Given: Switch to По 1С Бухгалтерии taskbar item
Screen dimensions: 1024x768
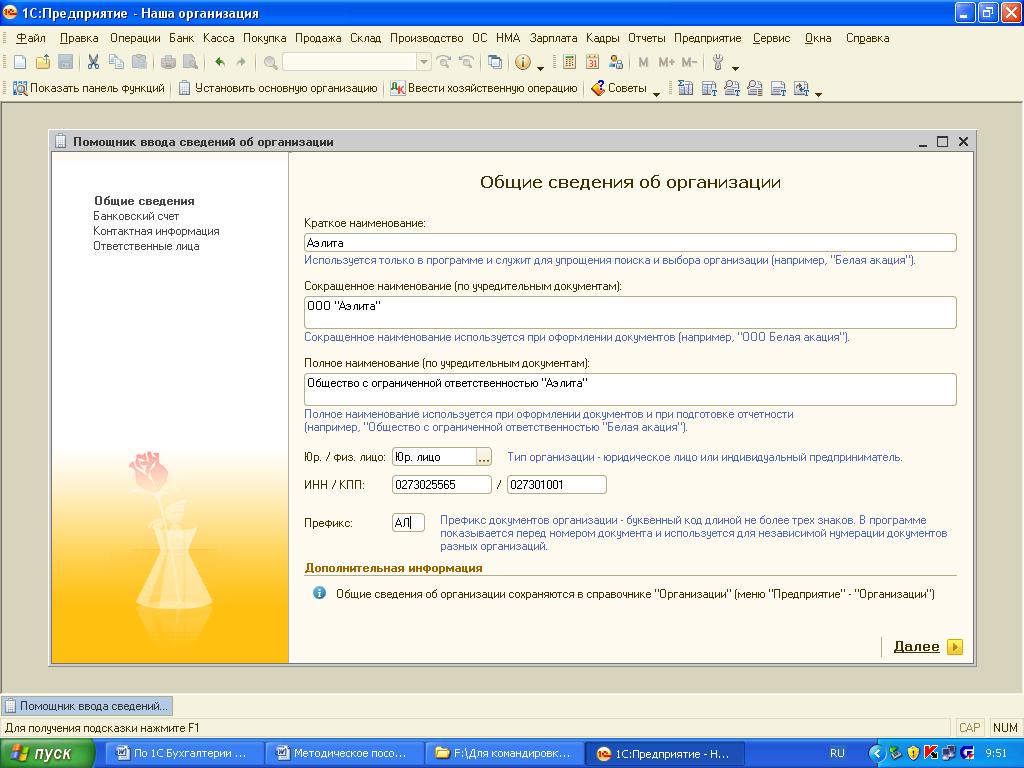Looking at the screenshot, I should coord(184,754).
